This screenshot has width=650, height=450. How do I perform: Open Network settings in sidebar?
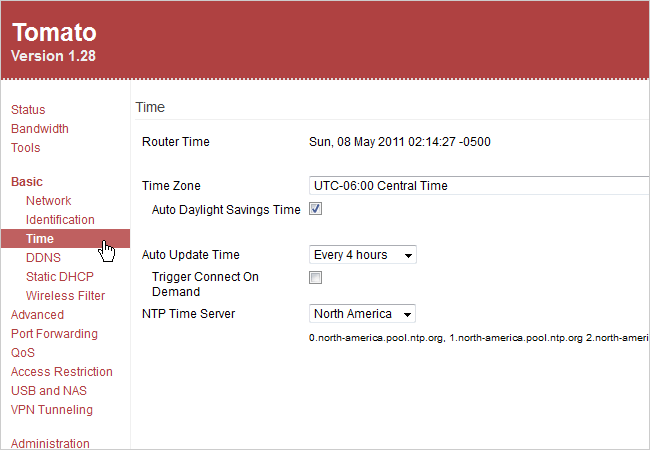click(x=49, y=201)
